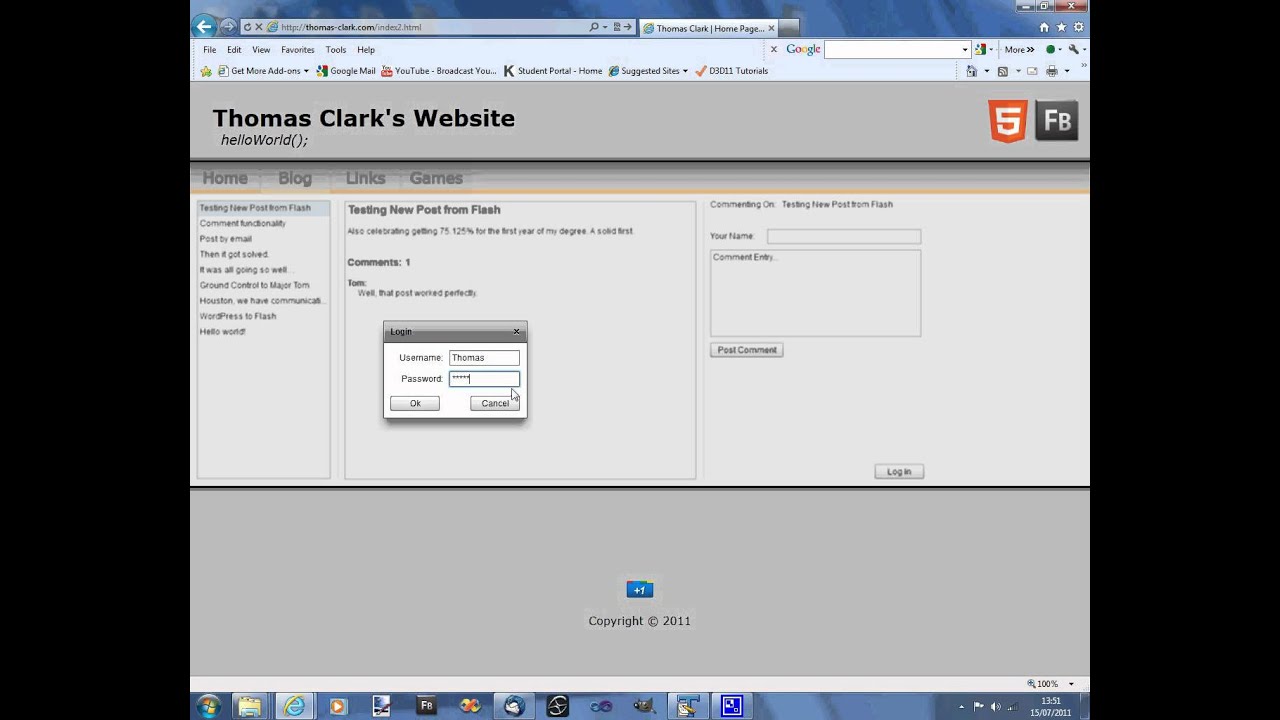Go to the Blog navigation tab
The width and height of the screenshot is (1280, 720).
click(295, 178)
